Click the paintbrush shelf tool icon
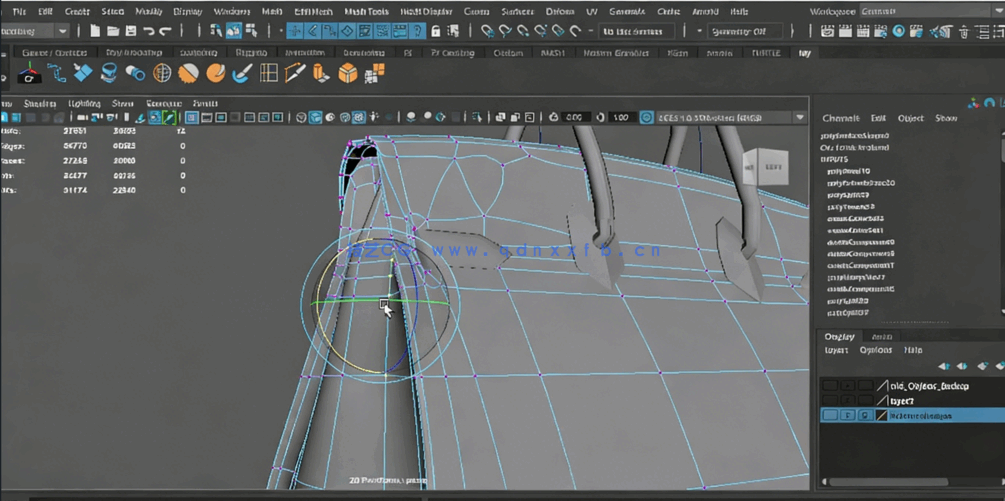Viewport: 1005px width, 501px height. [x=242, y=74]
